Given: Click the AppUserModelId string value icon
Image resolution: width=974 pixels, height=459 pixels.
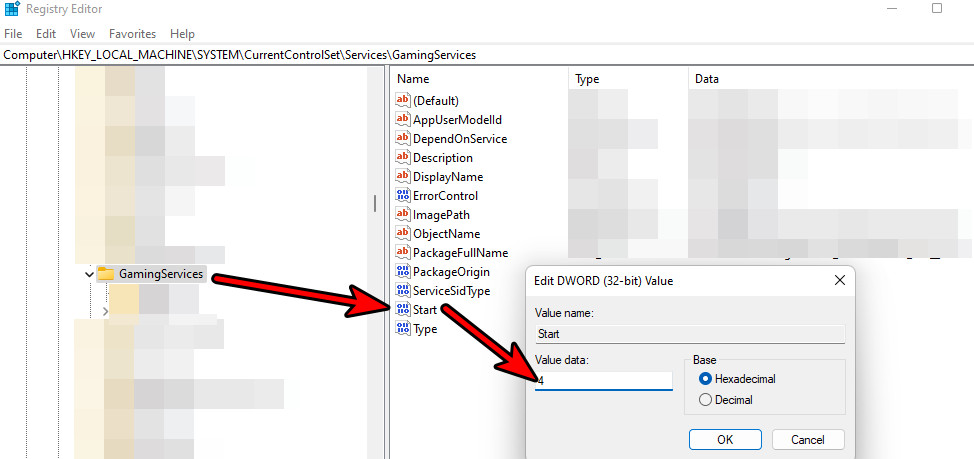Looking at the screenshot, I should (403, 119).
